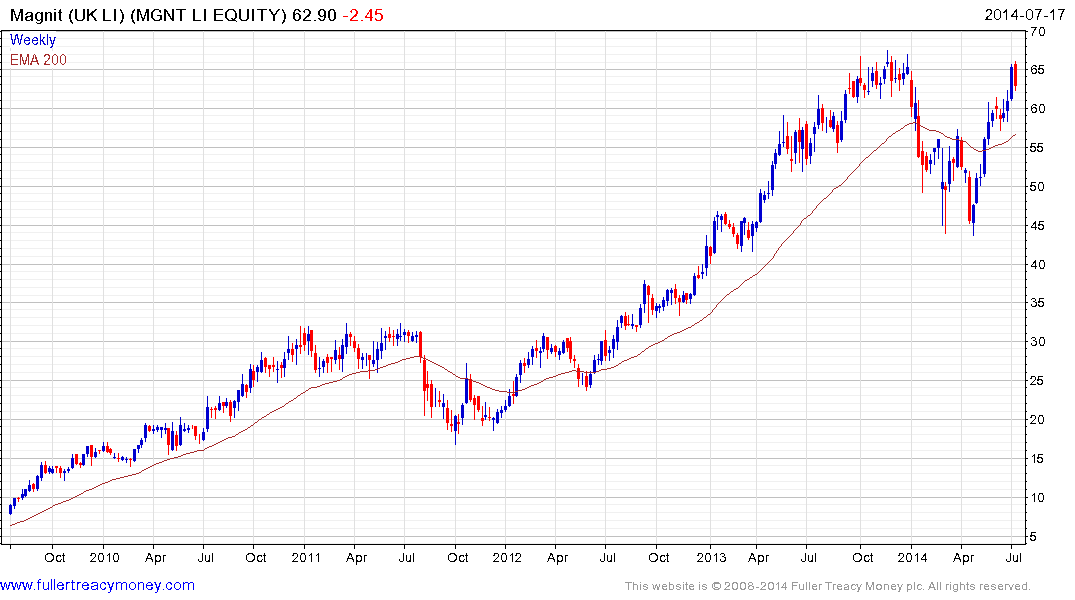This screenshot has width=1075, height=600.
Task: Click the 'Jul' label at the axis's right end
Action: [x=1013, y=557]
